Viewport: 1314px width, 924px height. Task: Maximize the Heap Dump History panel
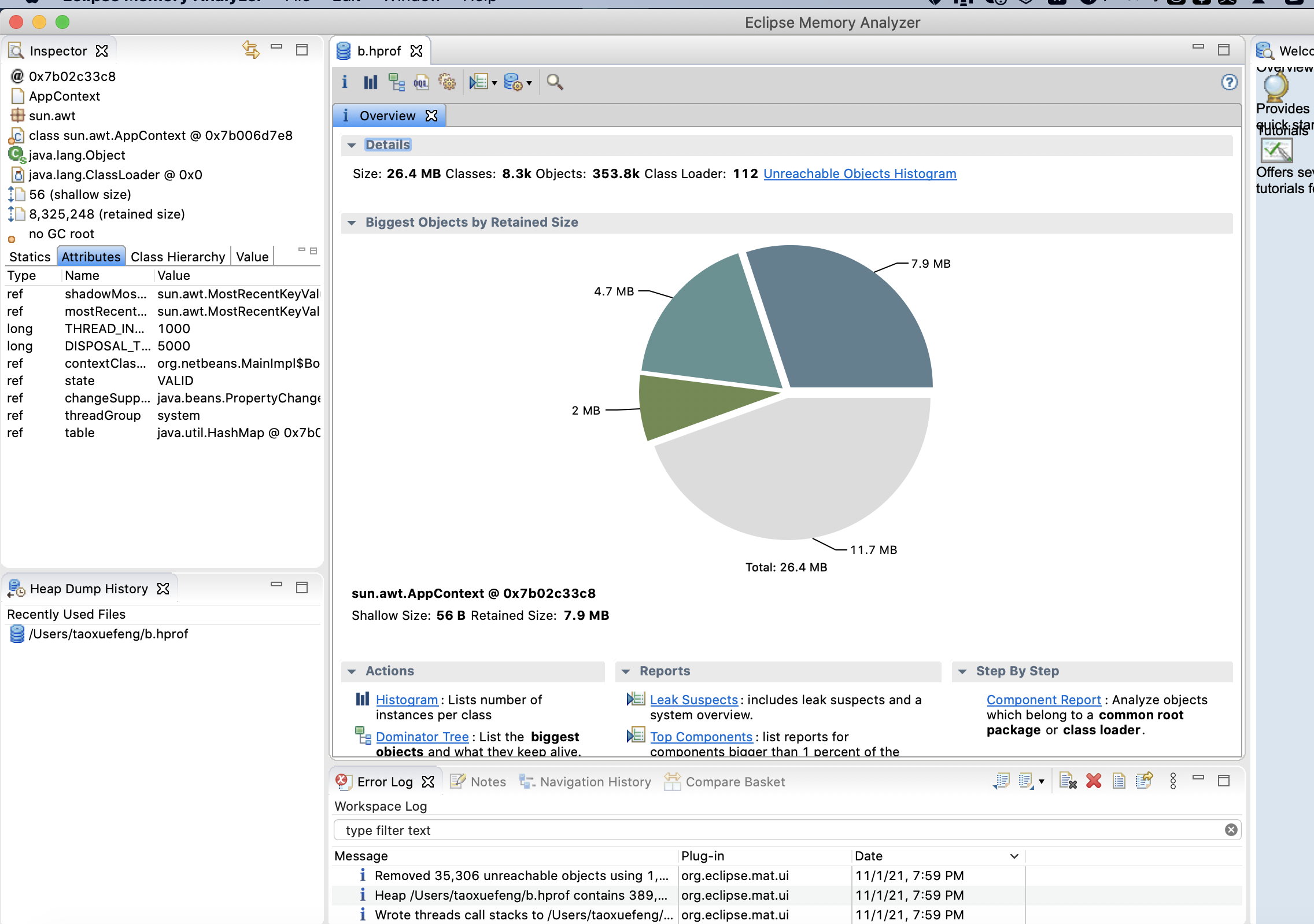302,587
